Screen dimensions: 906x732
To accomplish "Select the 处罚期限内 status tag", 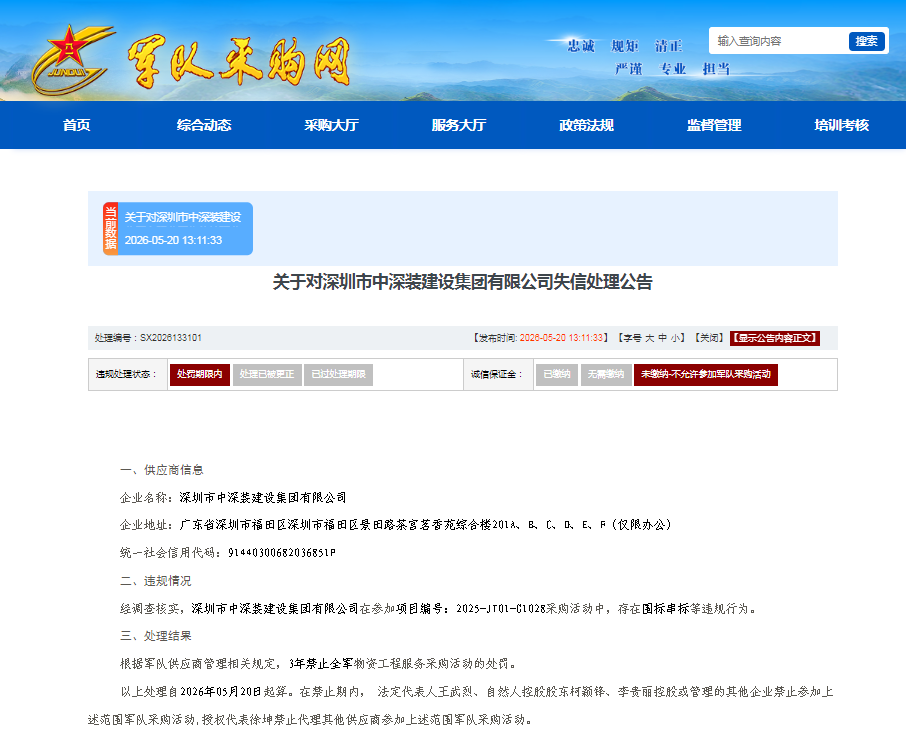I will pos(199,374).
